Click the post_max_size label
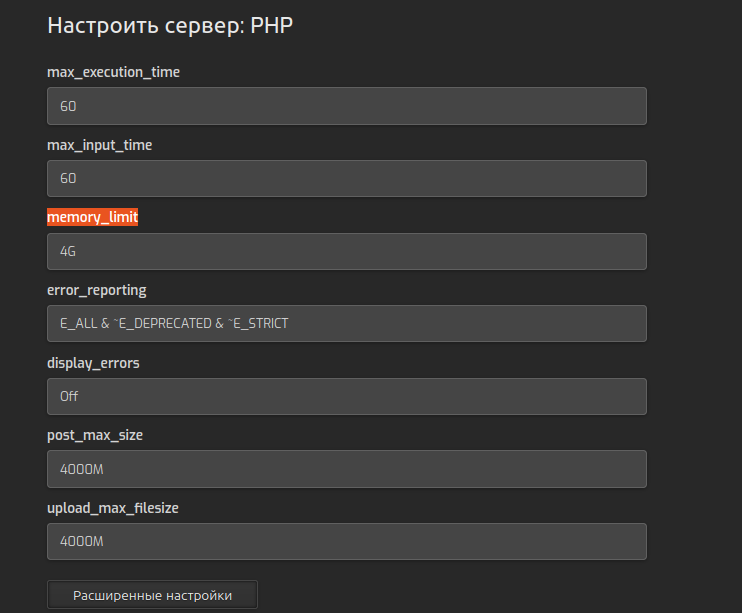Image resolution: width=742 pixels, height=613 pixels. pos(95,435)
